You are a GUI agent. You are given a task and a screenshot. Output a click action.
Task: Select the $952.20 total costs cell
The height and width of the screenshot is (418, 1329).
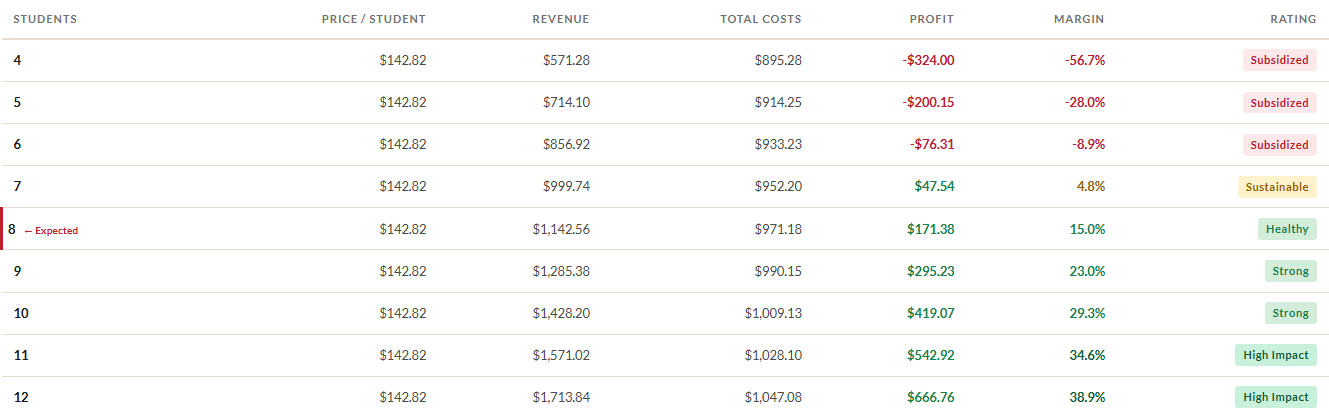(778, 186)
